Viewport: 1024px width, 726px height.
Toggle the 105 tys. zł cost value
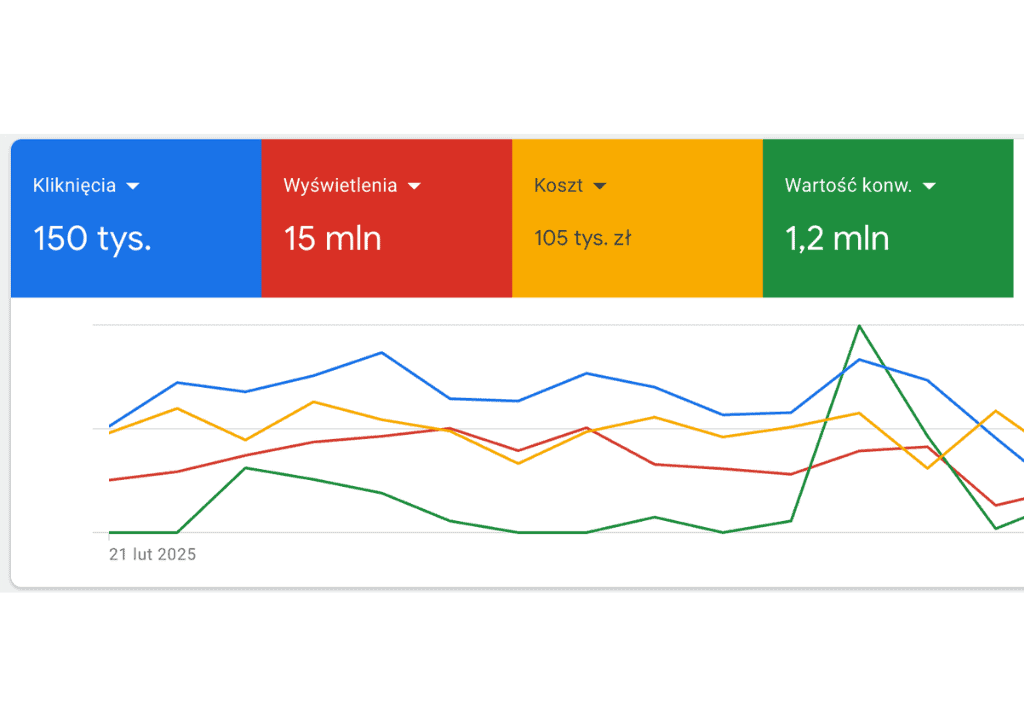(x=582, y=239)
